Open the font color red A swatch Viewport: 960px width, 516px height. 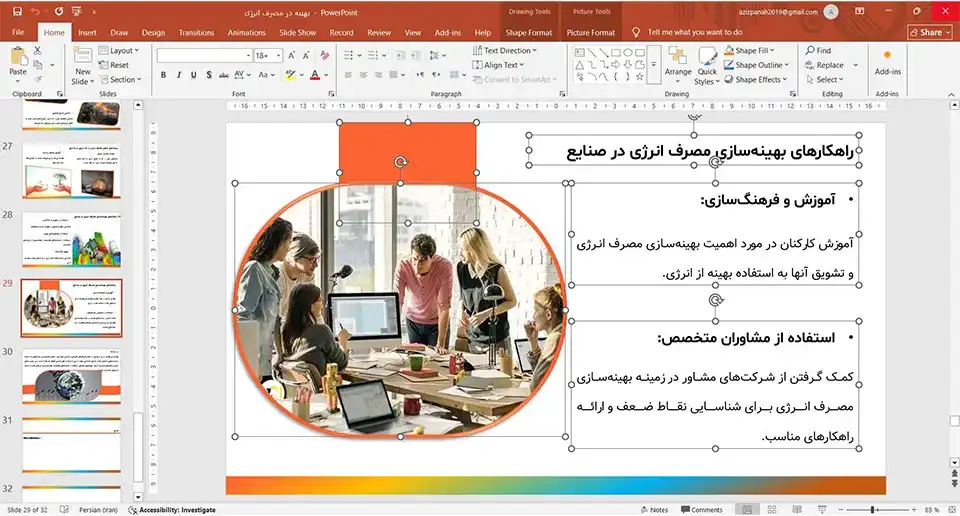[x=315, y=75]
